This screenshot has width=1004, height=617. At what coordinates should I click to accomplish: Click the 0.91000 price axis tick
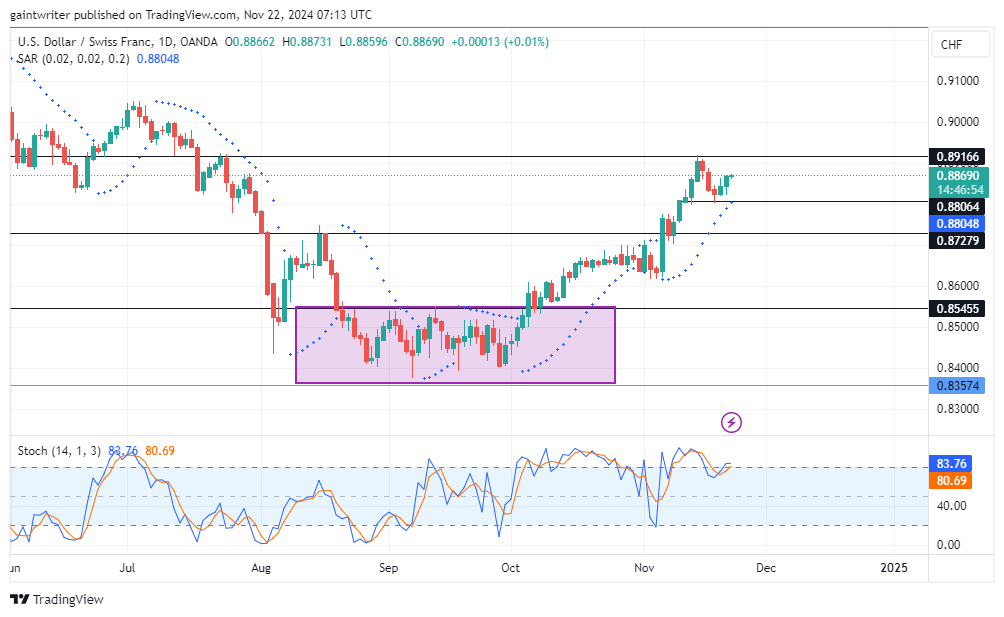pyautogui.click(x=958, y=81)
